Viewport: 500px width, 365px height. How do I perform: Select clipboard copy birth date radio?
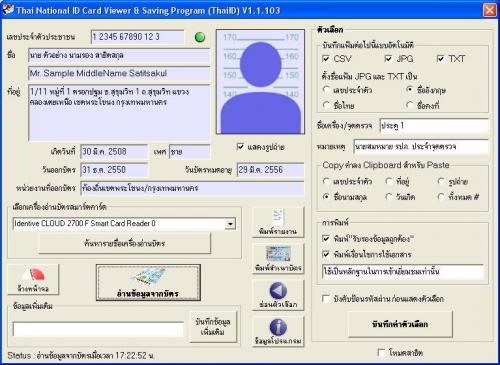[389, 197]
